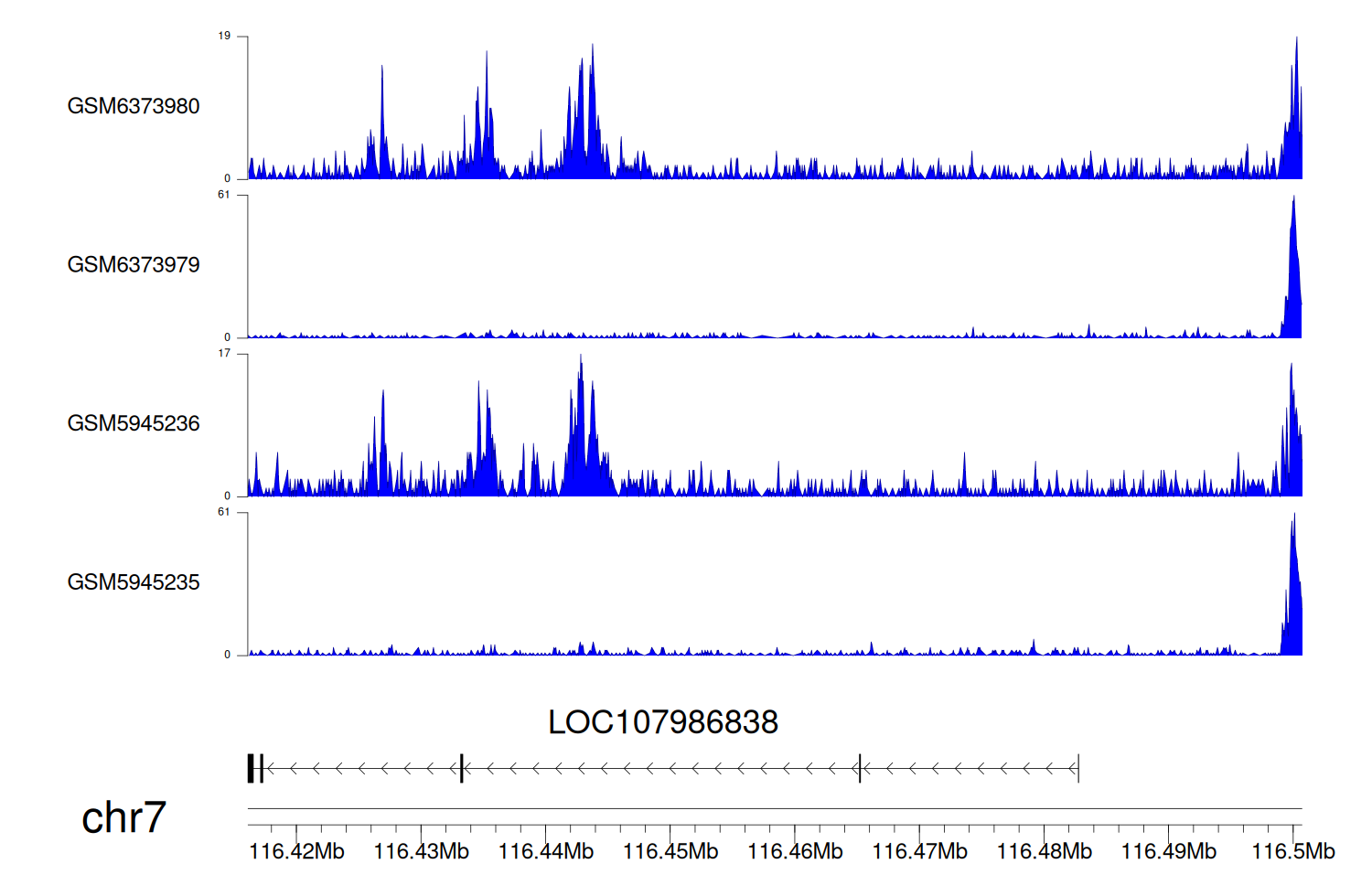This screenshot has height=896, width=1372.
Task: Click the gene's right end marker near 116.48Mb
Action: point(1078,768)
